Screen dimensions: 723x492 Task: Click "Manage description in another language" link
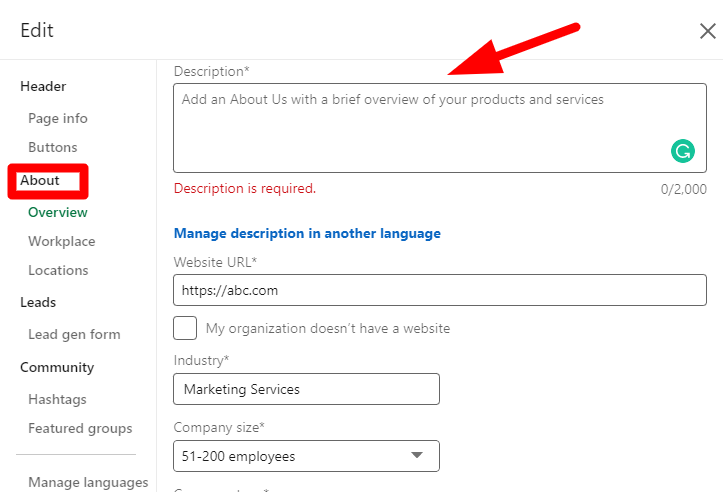coord(307,233)
